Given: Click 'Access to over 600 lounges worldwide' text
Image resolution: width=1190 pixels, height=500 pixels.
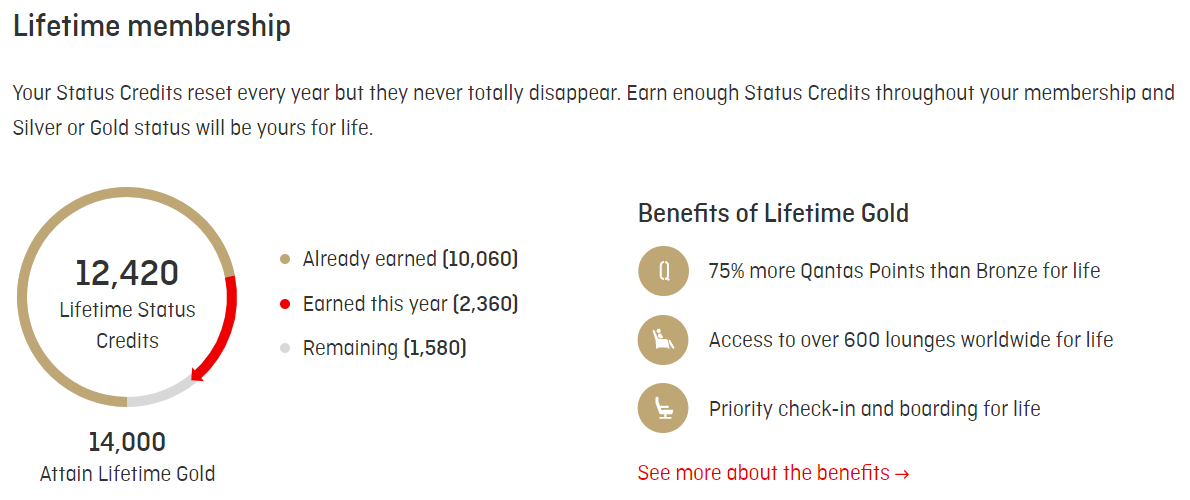Looking at the screenshot, I should coord(910,340).
